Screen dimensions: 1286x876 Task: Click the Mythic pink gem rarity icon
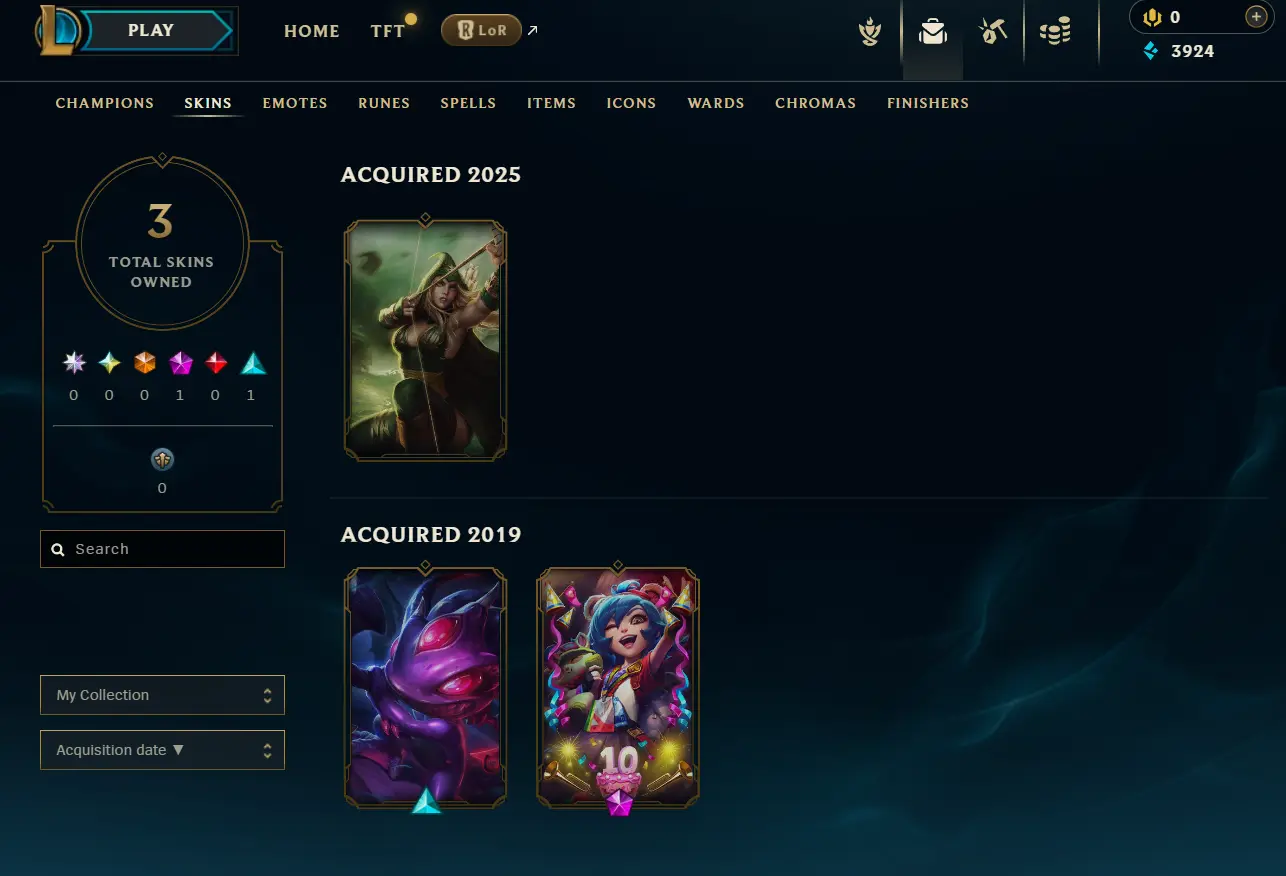pos(181,363)
